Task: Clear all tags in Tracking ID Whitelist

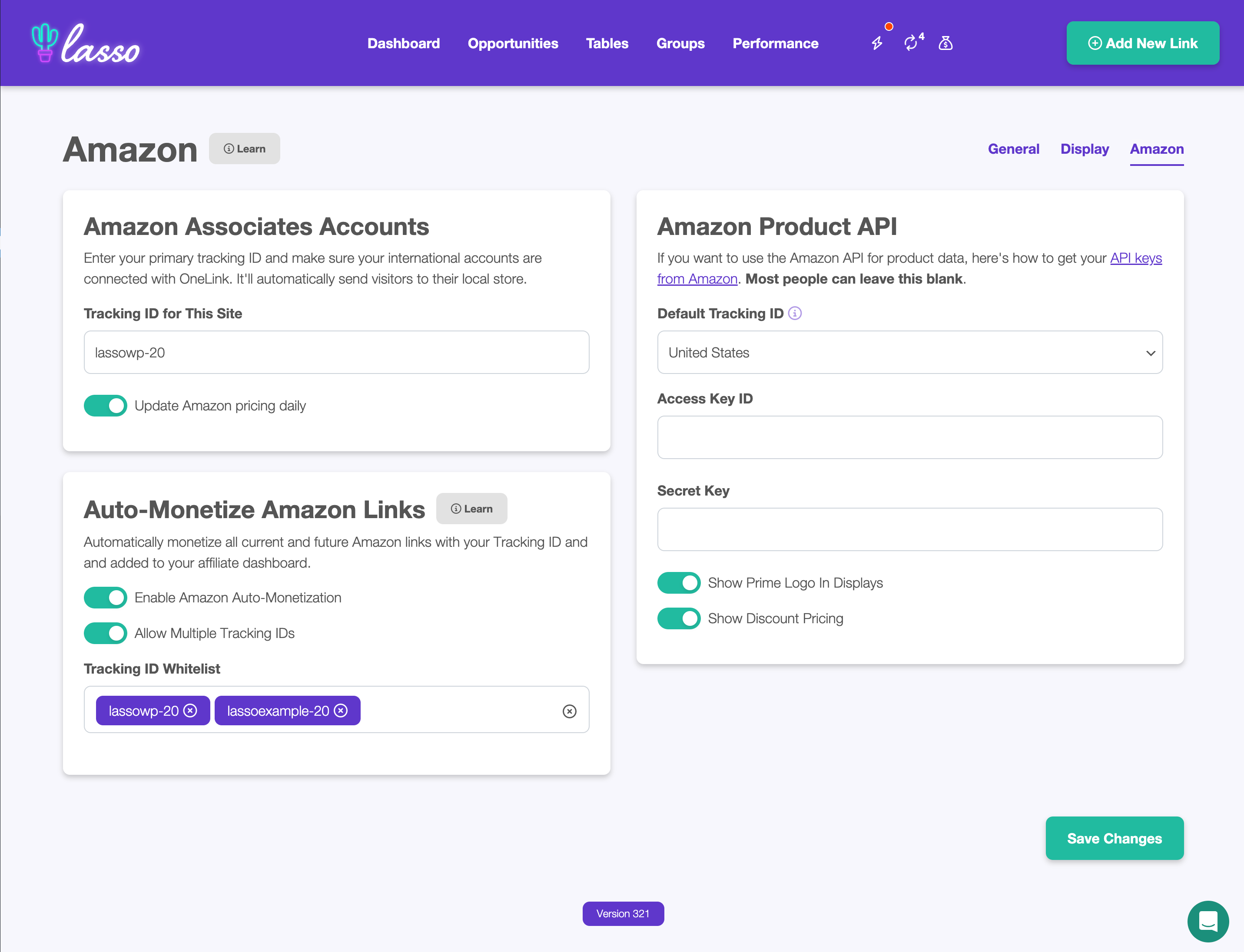Action: [569, 711]
